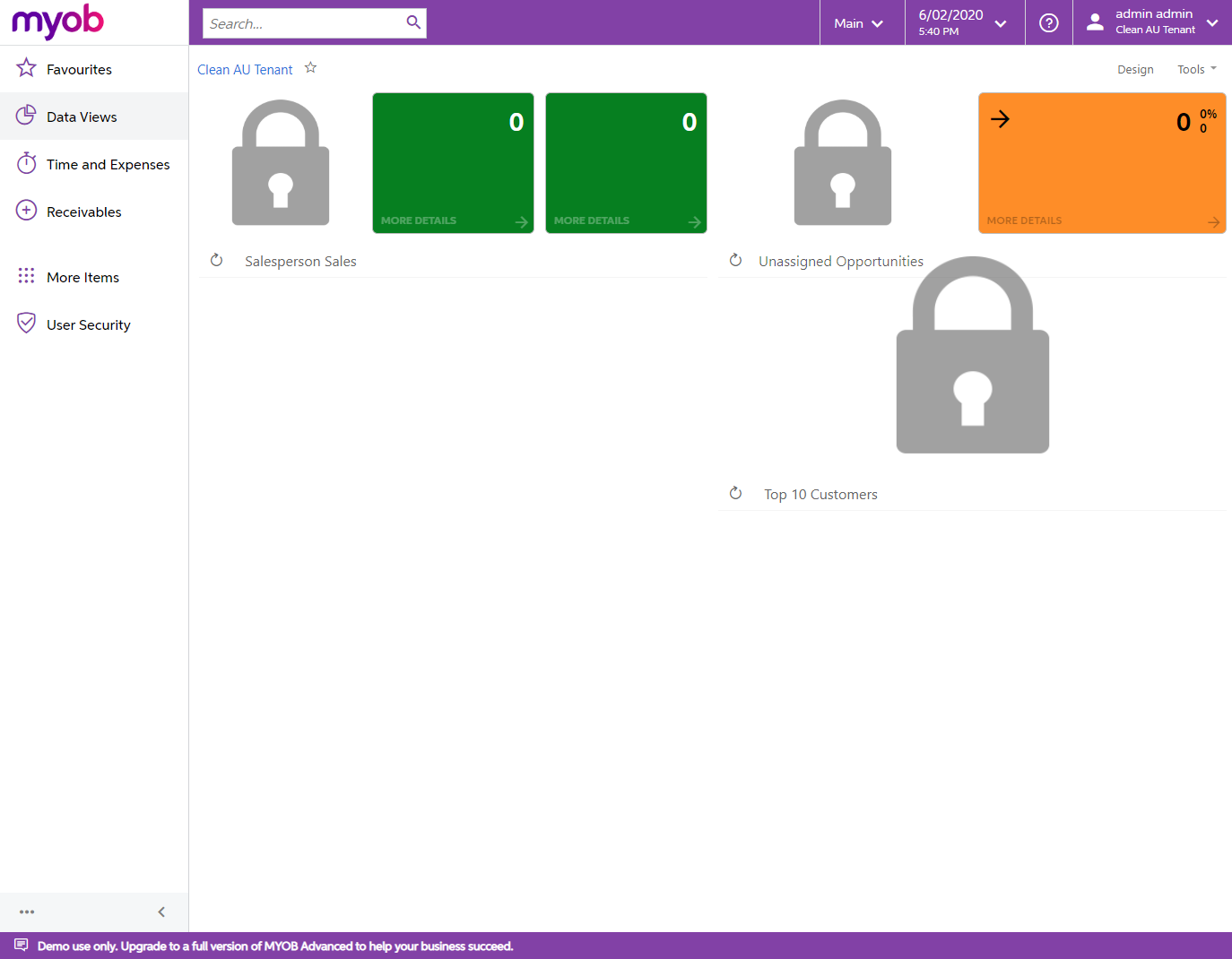Click the Receivables plus circle icon
The height and width of the screenshot is (959, 1232).
pyautogui.click(x=27, y=211)
